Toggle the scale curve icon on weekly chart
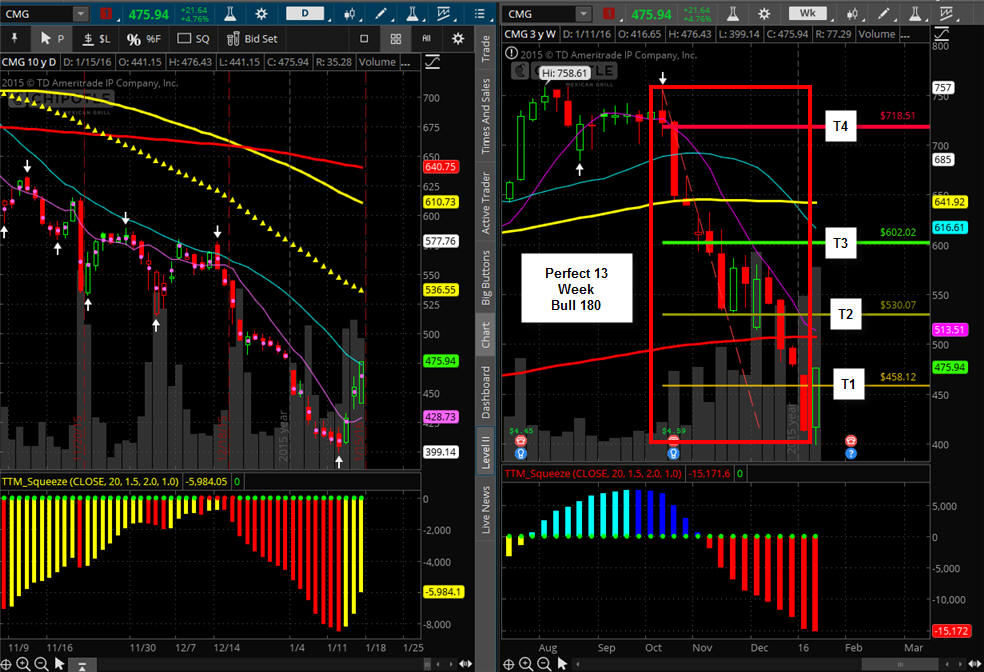 (x=941, y=34)
